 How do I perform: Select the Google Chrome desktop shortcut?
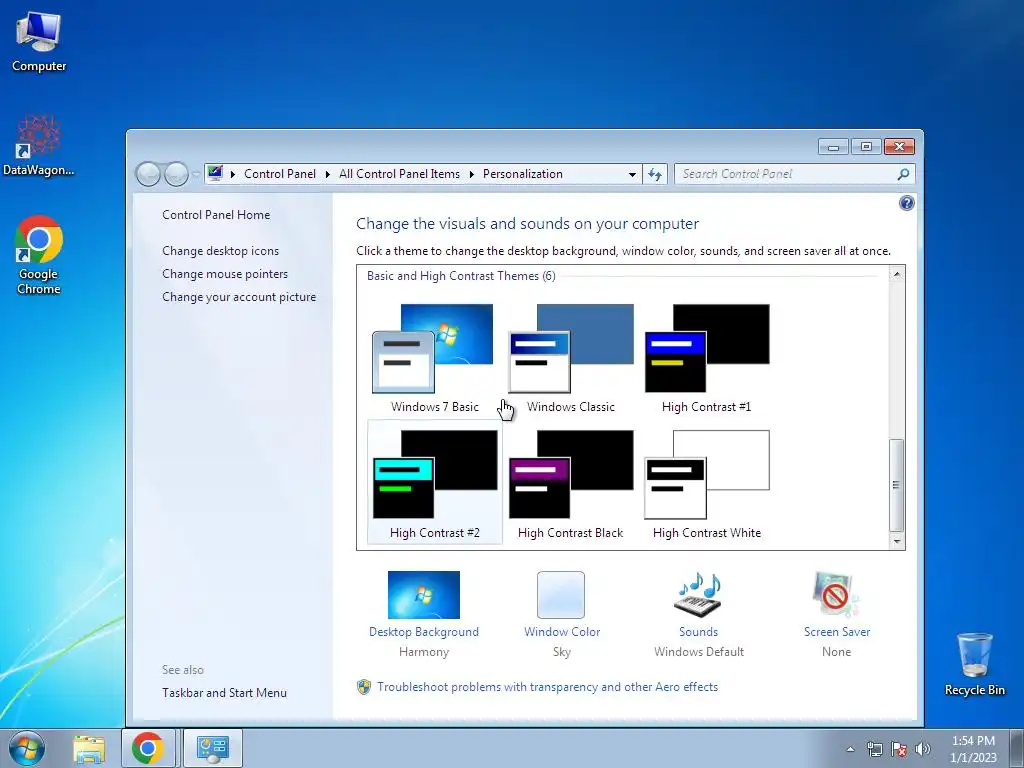pos(39,255)
